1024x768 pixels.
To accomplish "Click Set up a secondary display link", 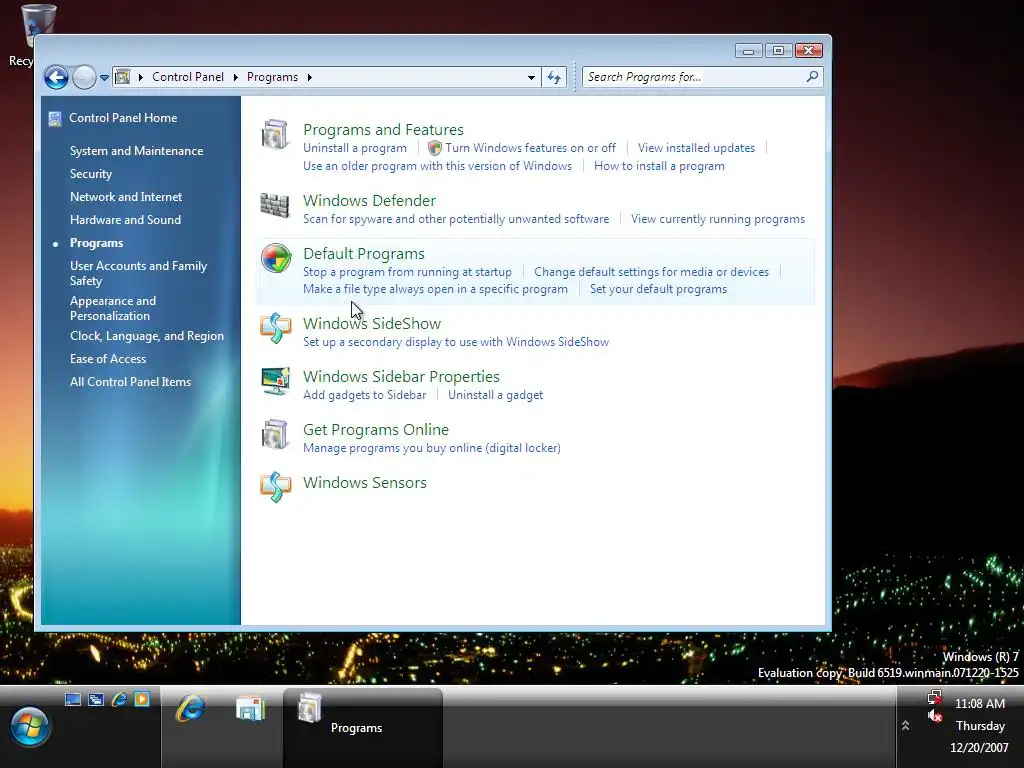I will point(456,342).
